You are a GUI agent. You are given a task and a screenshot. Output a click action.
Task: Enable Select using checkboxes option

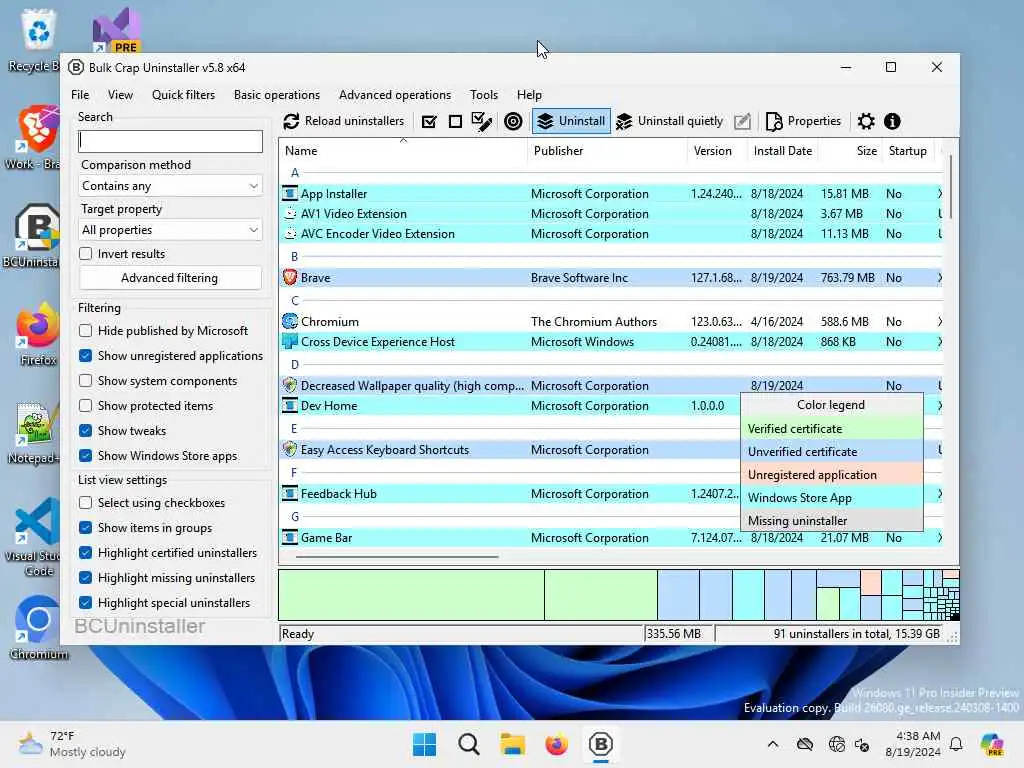click(86, 502)
